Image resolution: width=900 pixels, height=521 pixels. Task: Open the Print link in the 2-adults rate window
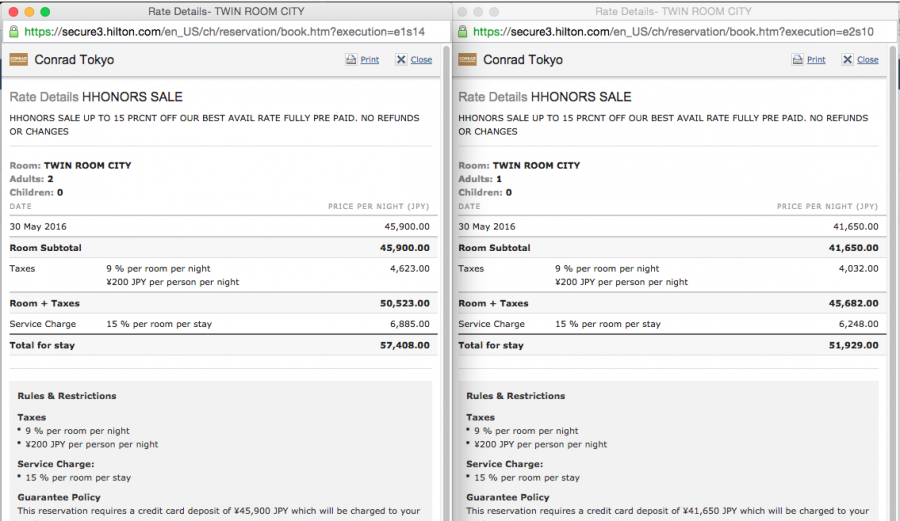pyautogui.click(x=370, y=60)
